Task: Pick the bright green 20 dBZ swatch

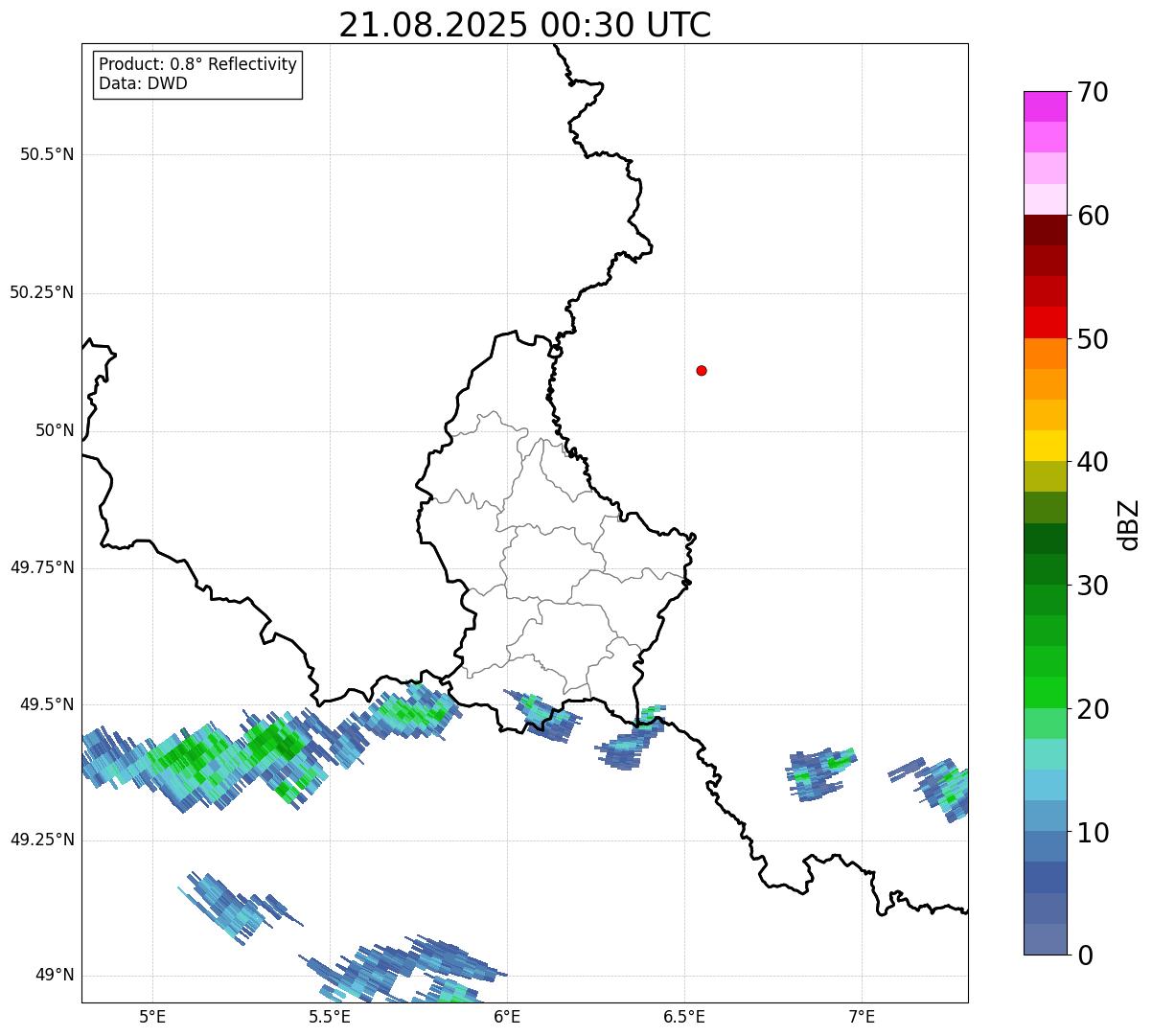Action: [x=1045, y=693]
